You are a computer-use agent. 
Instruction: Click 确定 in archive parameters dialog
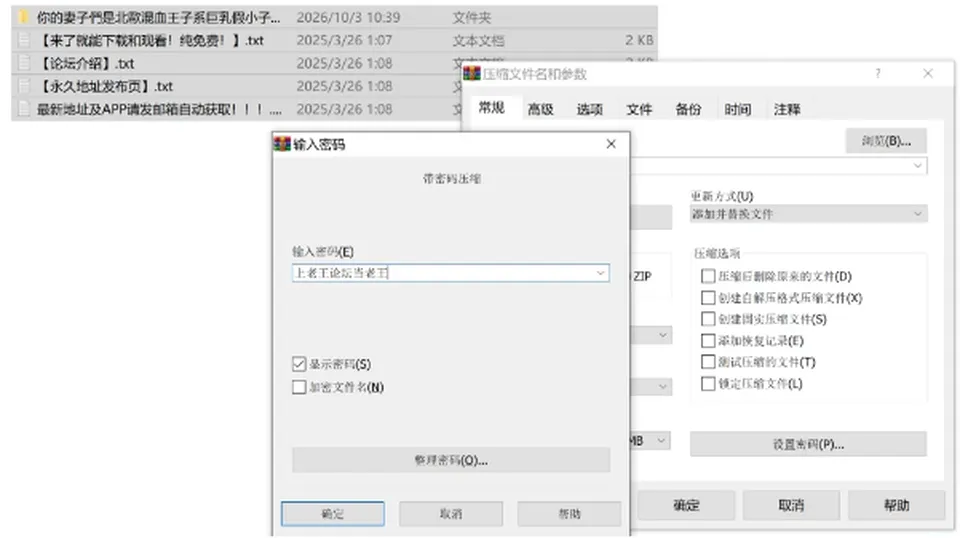(x=686, y=506)
